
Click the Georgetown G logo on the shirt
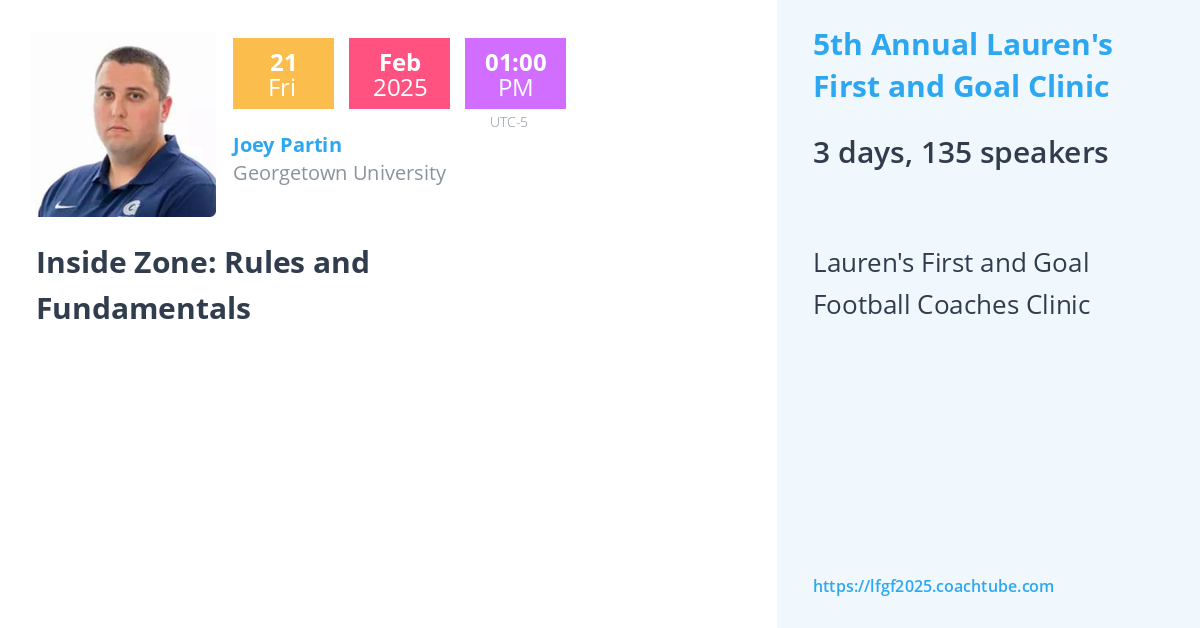click(x=131, y=207)
